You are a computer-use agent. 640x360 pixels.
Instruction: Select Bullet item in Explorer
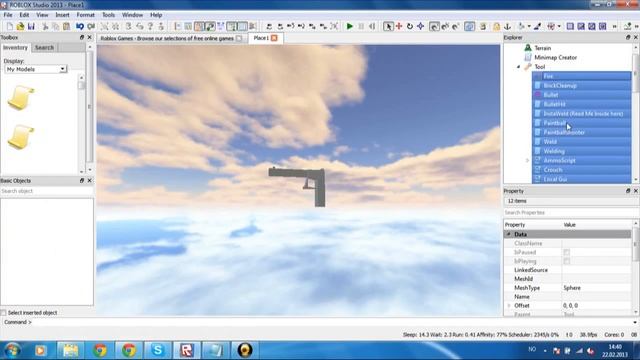pos(582,95)
